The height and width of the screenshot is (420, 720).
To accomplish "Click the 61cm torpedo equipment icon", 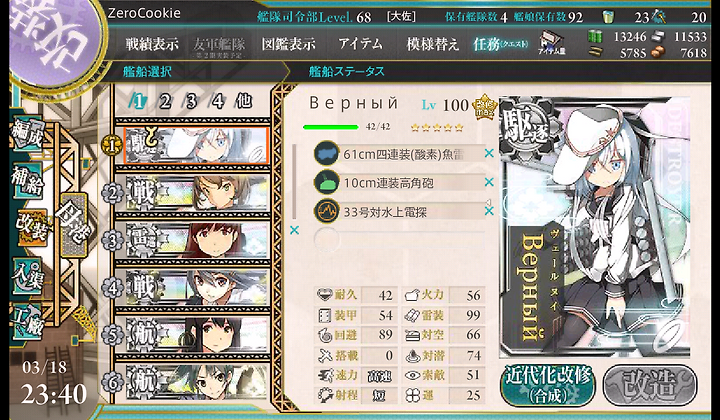I will [326, 154].
